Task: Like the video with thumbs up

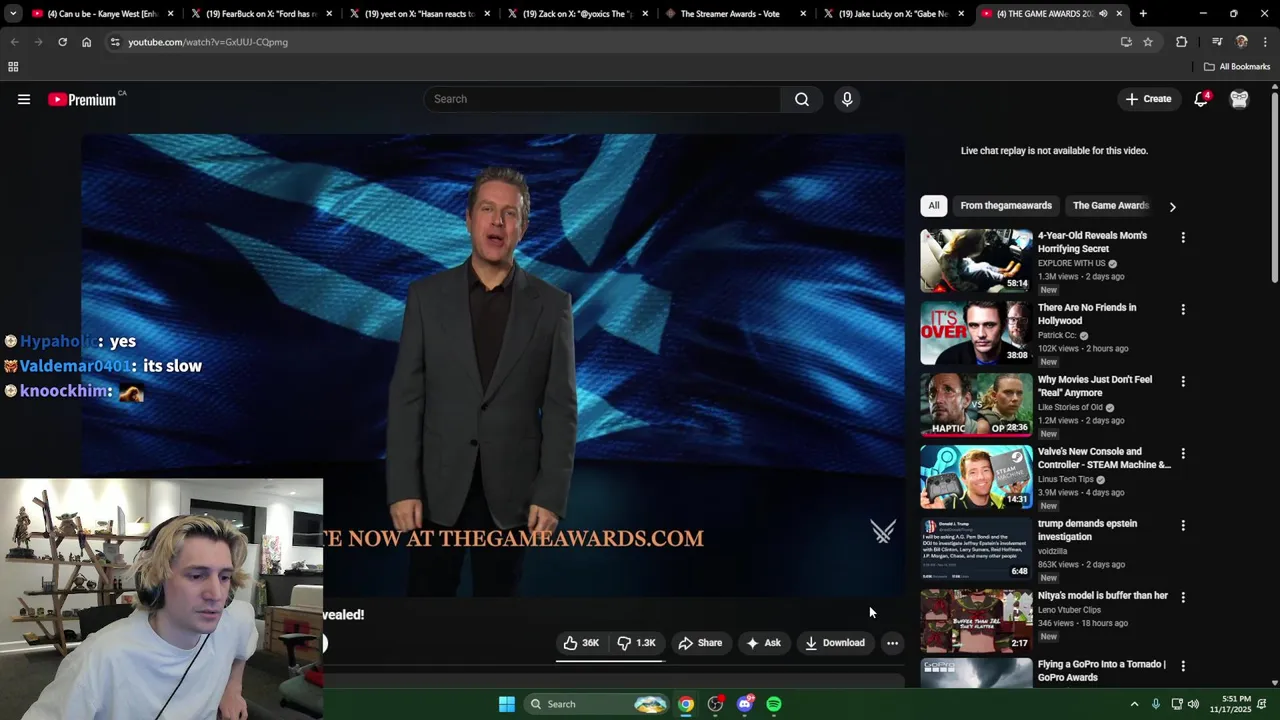Action: [581, 643]
